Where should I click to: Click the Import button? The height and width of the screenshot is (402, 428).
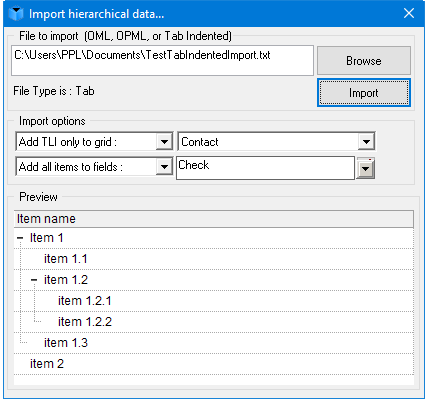(x=364, y=93)
